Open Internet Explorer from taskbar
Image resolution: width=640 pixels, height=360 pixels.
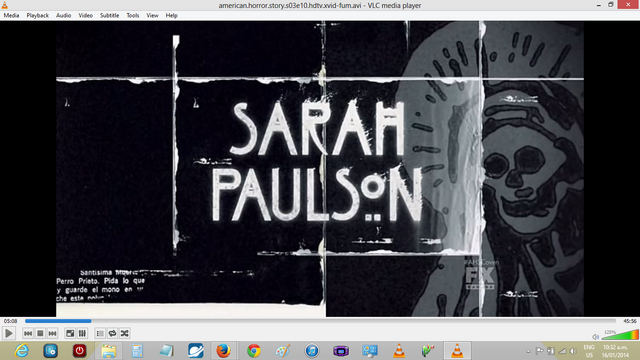click(x=22, y=351)
